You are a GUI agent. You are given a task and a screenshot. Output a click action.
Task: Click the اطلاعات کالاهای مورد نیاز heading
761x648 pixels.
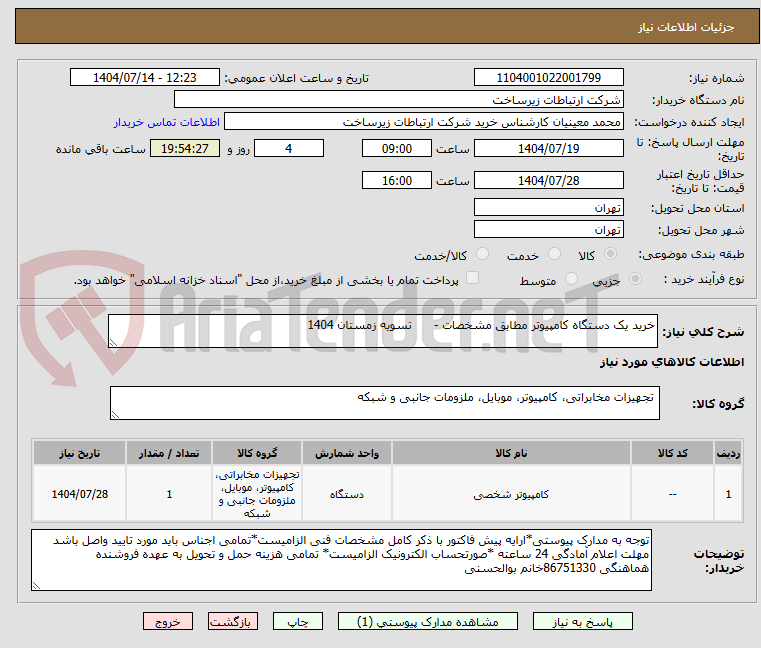pos(672,363)
